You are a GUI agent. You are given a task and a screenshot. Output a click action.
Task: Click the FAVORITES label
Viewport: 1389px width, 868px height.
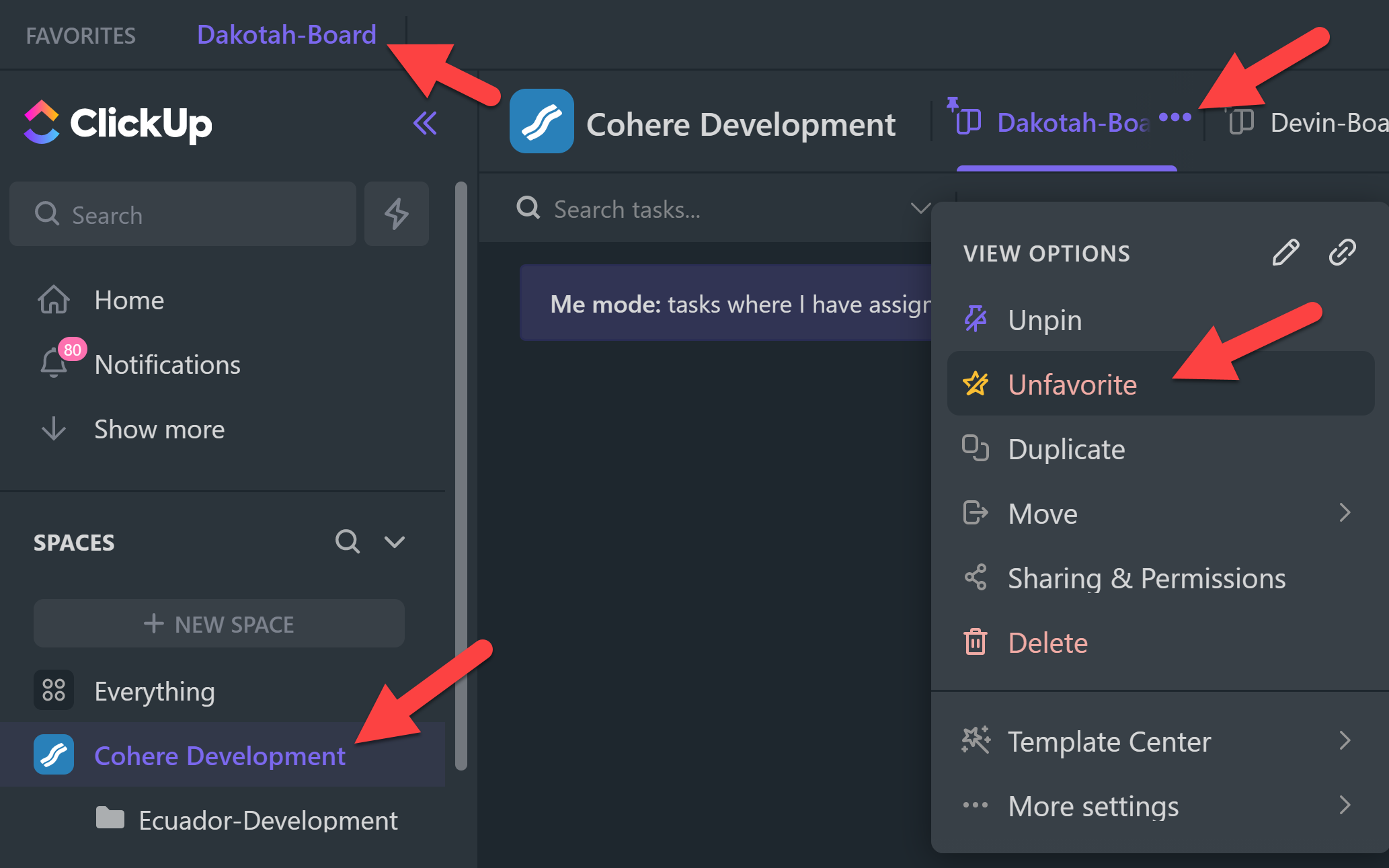[x=81, y=36]
